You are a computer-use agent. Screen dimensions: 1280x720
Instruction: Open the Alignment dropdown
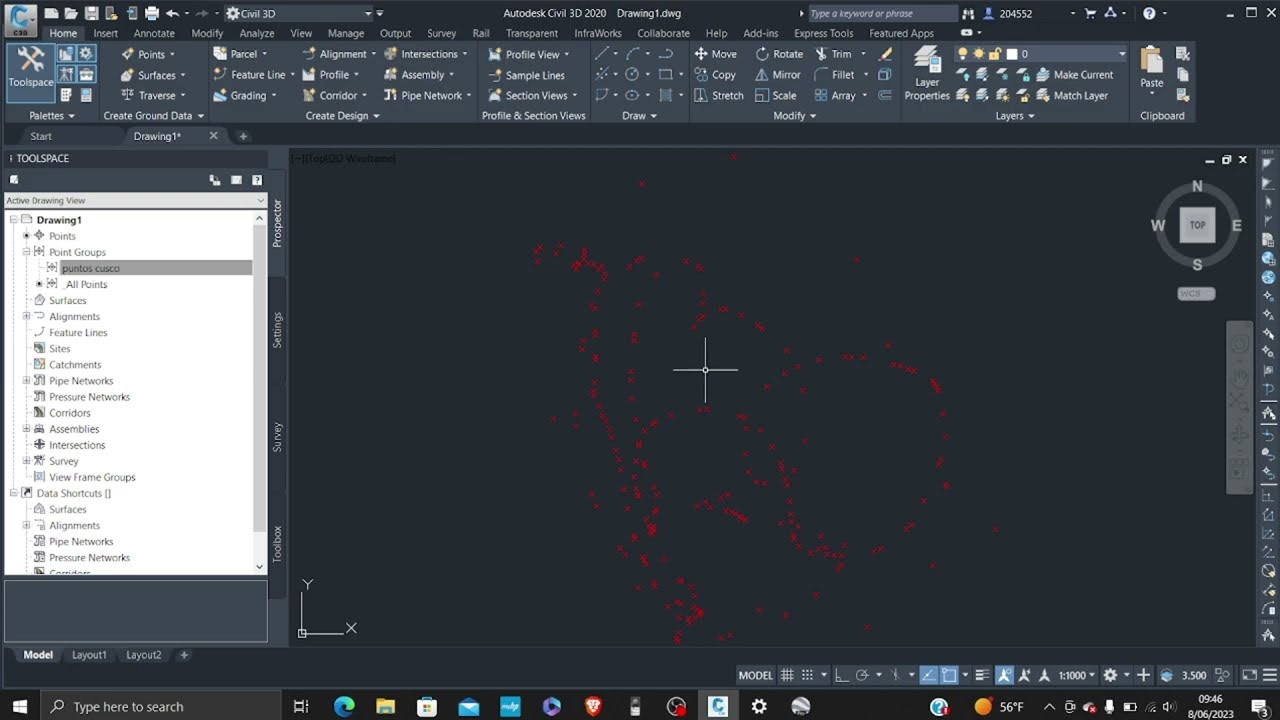340,54
